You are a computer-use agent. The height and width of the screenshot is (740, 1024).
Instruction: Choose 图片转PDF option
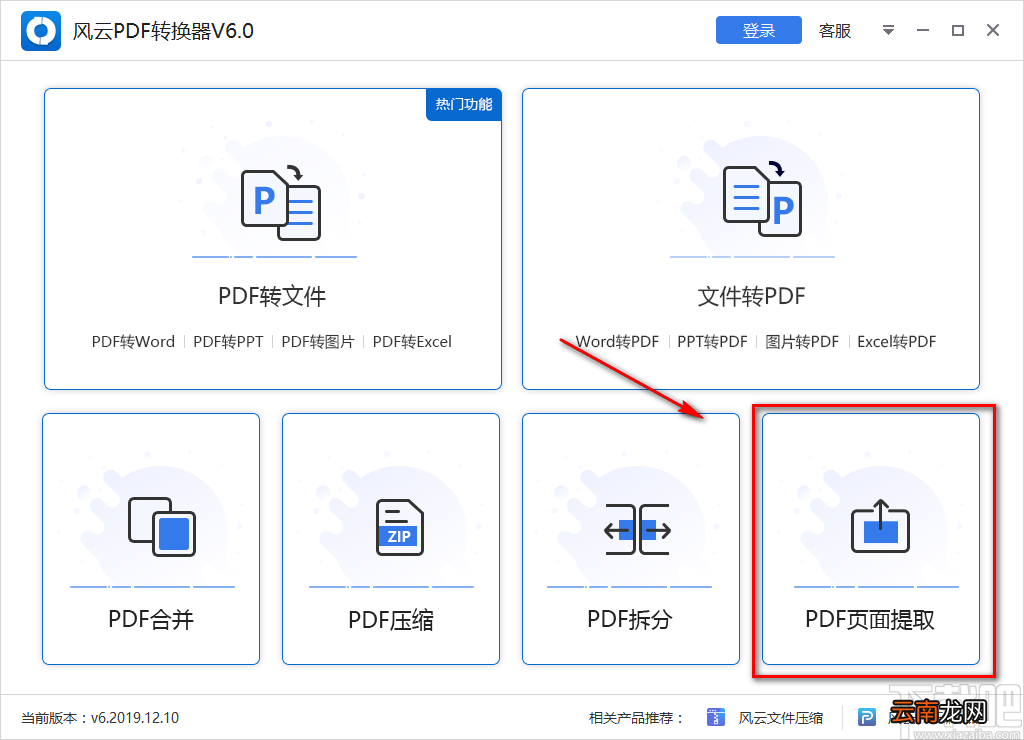coord(802,342)
